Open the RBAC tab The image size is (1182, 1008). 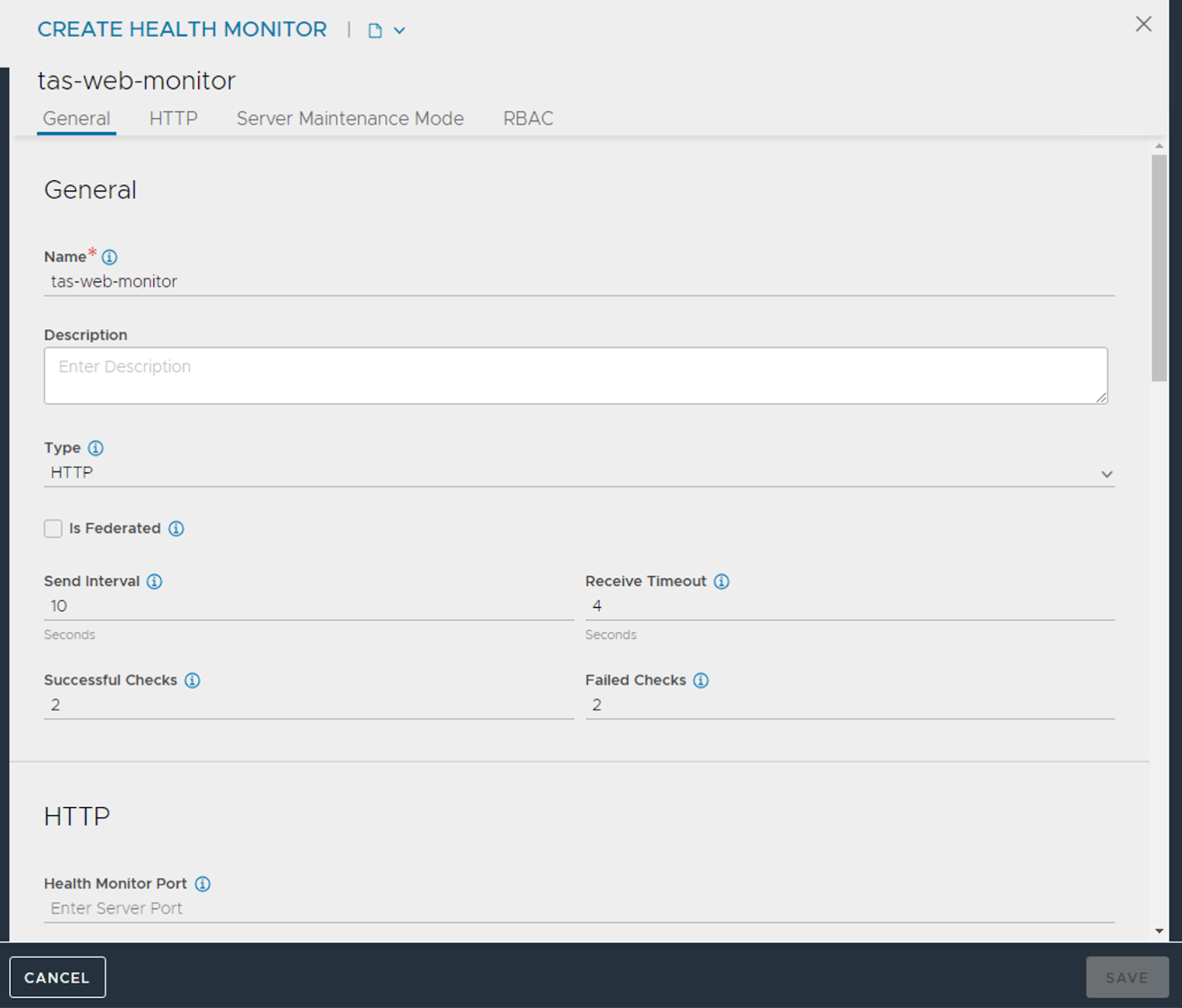tap(528, 118)
